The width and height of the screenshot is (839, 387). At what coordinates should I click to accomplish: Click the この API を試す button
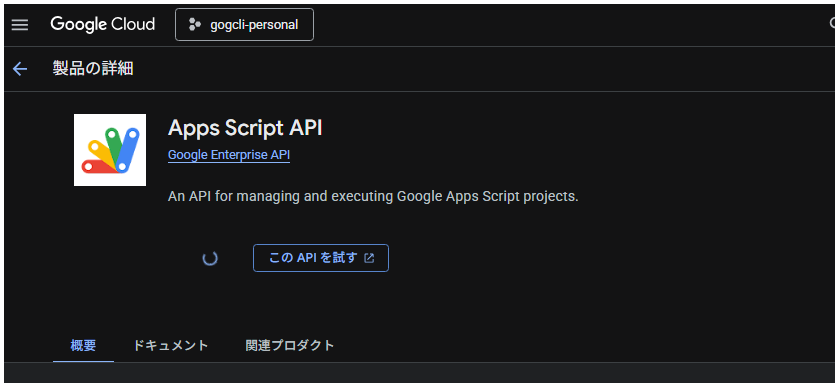coord(321,258)
